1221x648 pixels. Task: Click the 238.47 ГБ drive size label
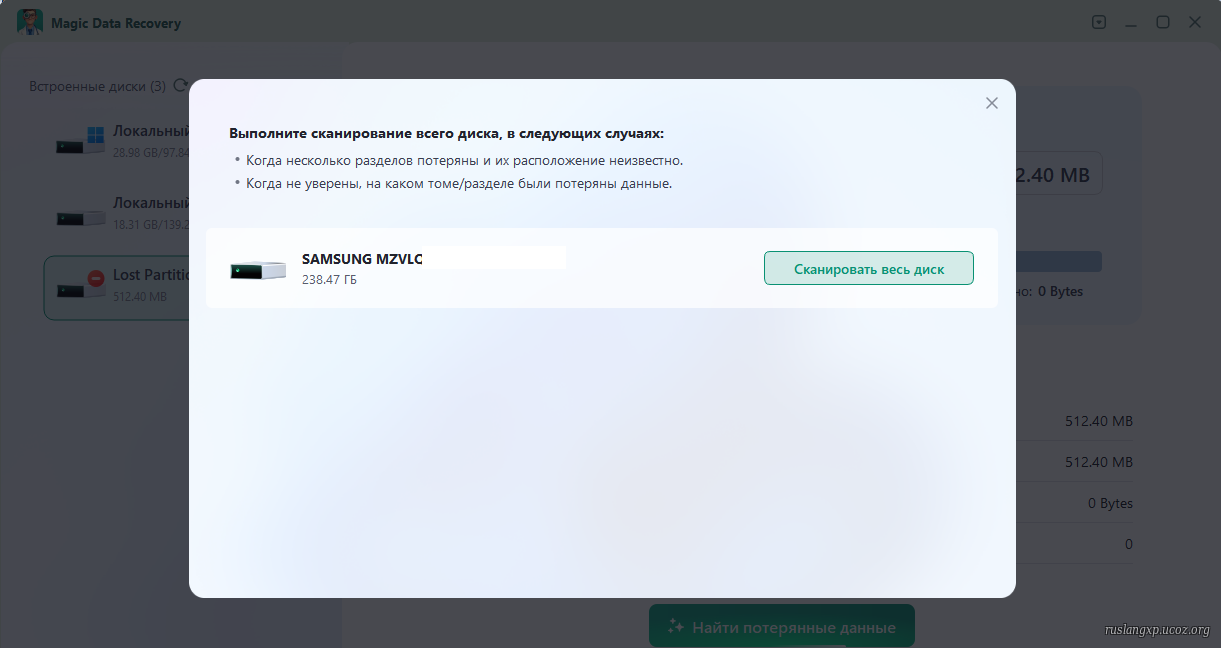coord(329,280)
